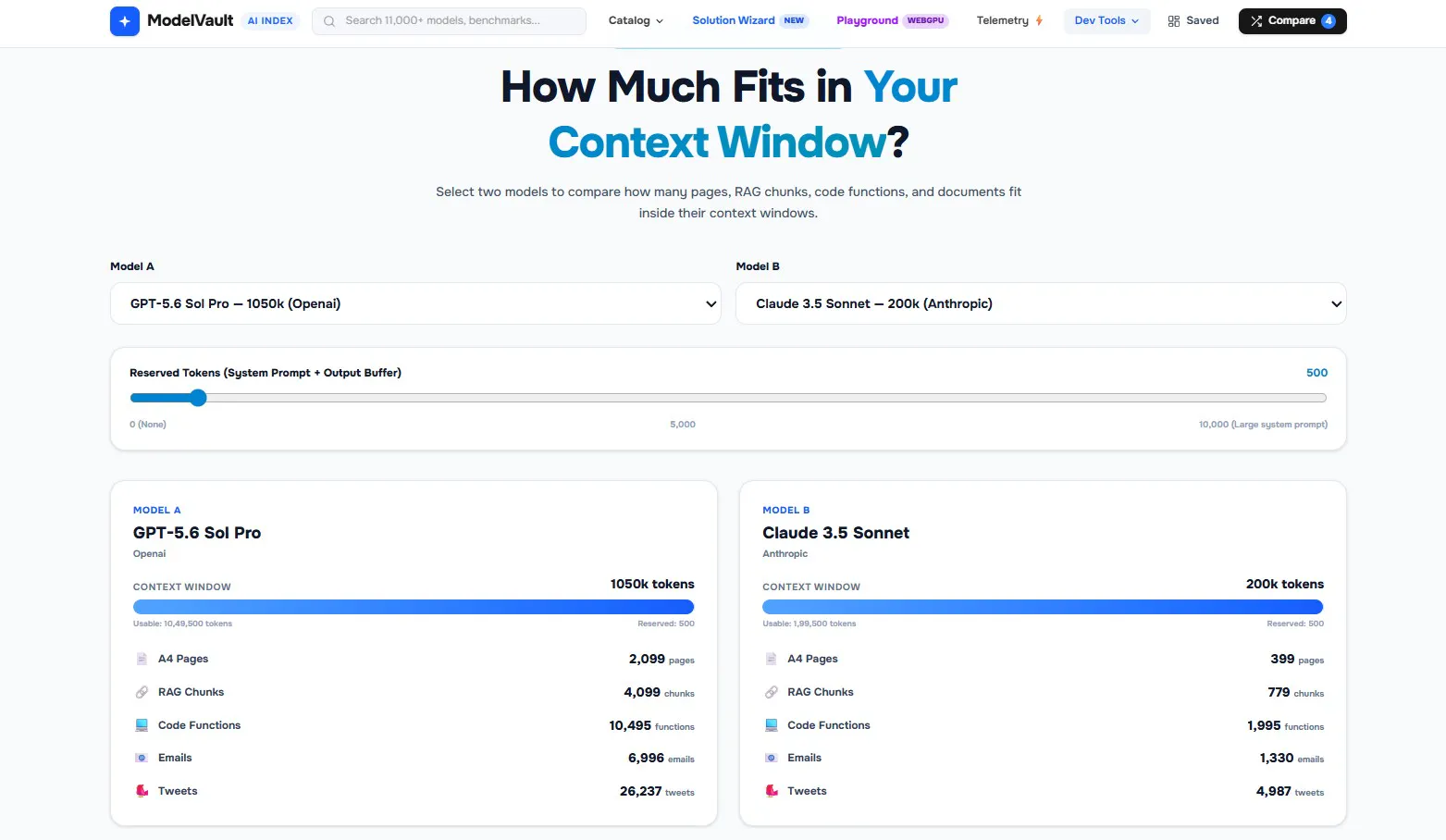Click the '779 chunks' value
The height and width of the screenshot is (840, 1446).
1295,693
